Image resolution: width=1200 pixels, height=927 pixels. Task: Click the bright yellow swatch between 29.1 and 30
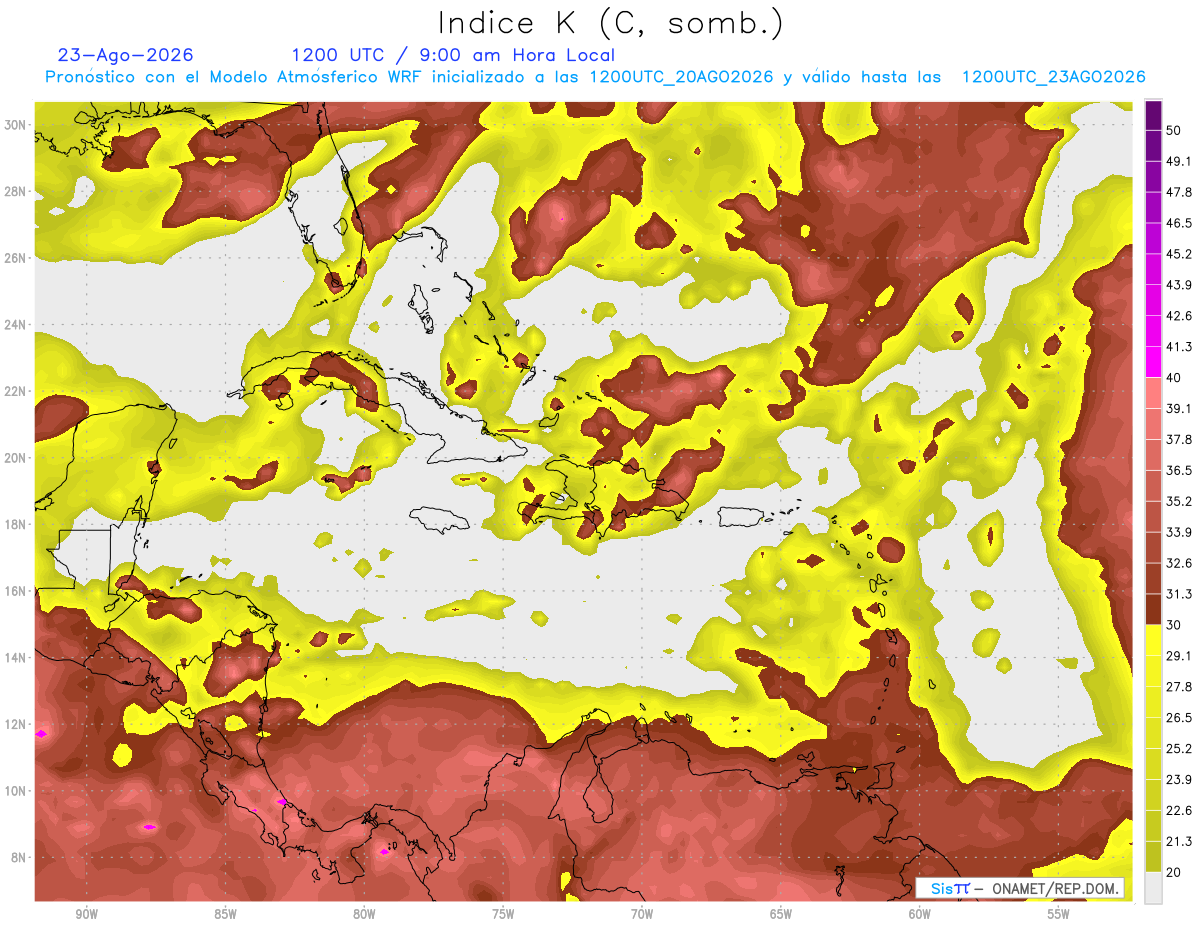point(1153,640)
